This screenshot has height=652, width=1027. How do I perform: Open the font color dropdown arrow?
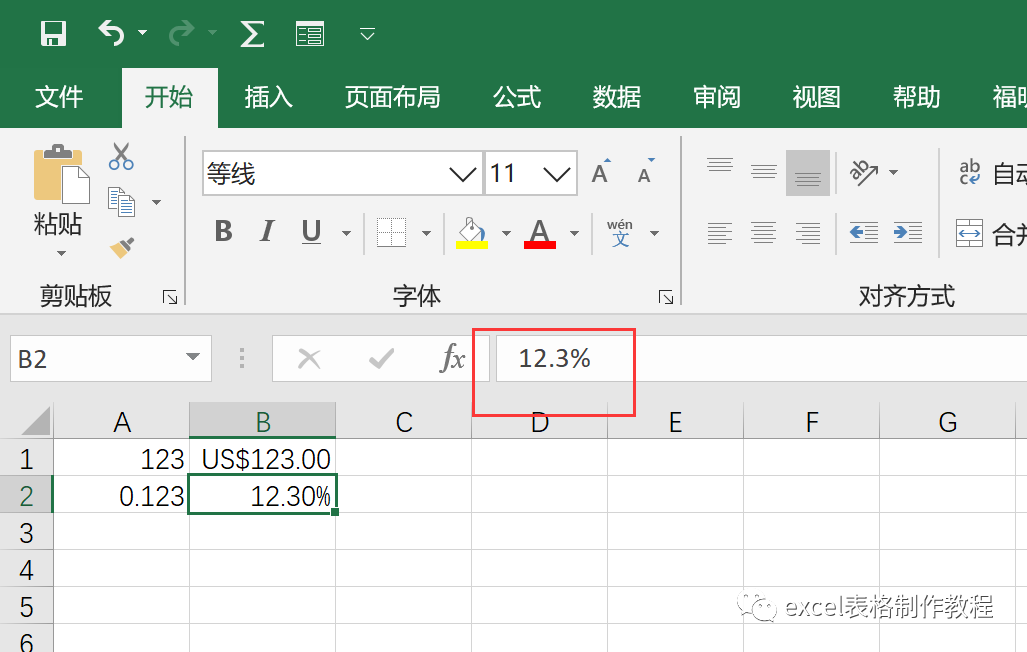[x=574, y=233]
